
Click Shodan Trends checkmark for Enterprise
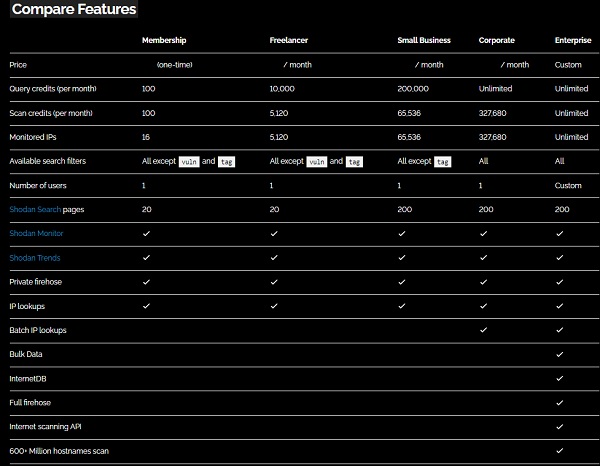(559, 257)
